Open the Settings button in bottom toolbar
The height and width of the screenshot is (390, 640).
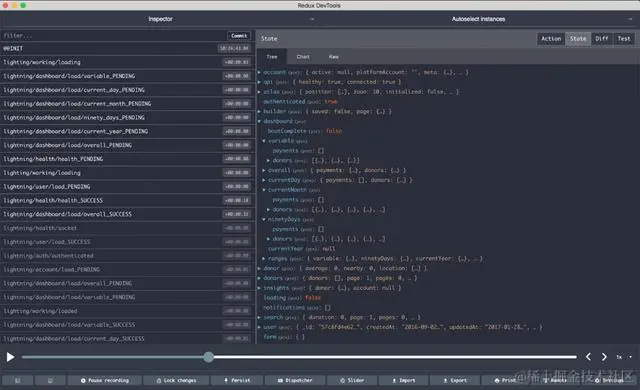point(609,380)
